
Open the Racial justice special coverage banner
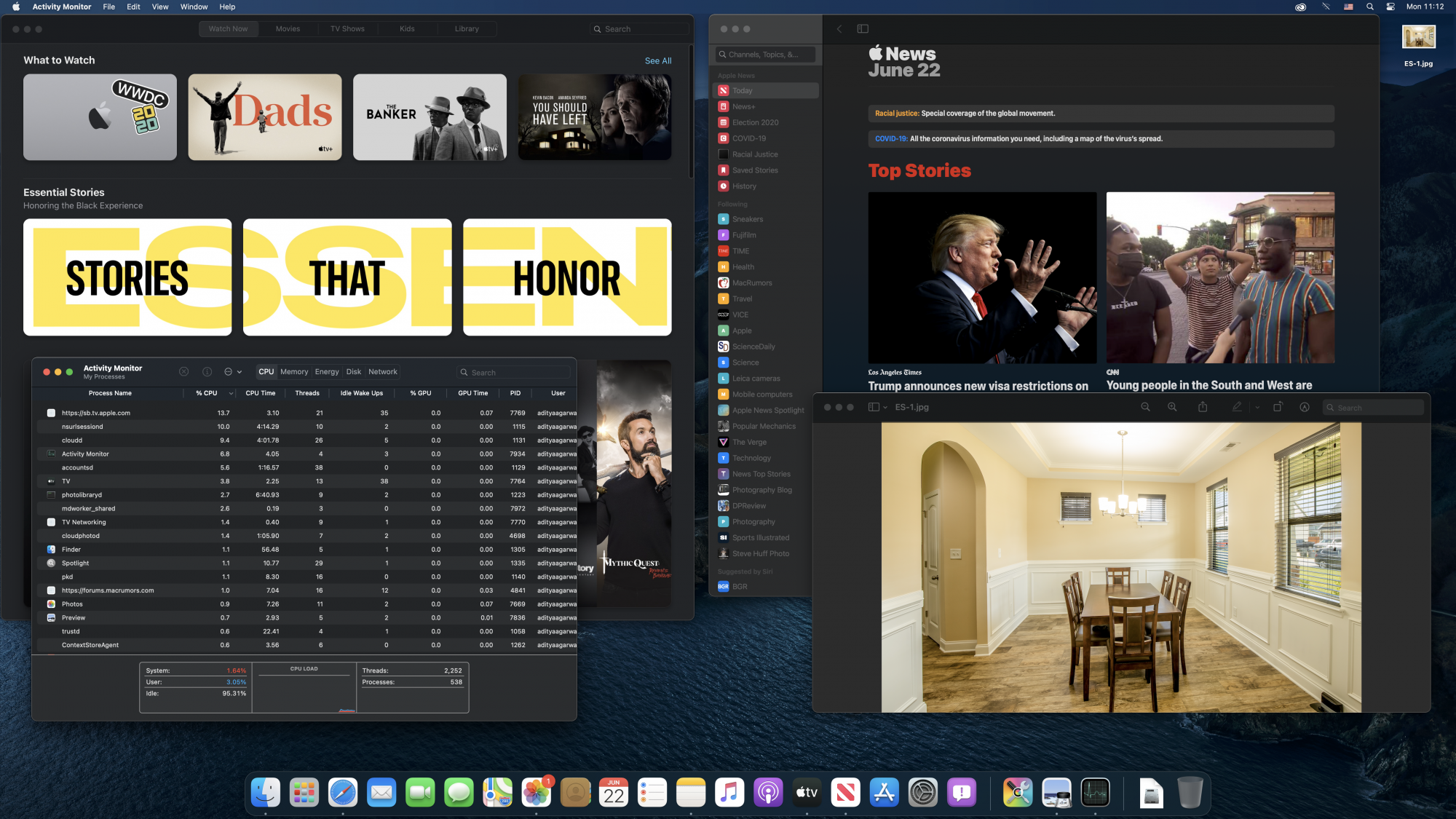click(1101, 114)
